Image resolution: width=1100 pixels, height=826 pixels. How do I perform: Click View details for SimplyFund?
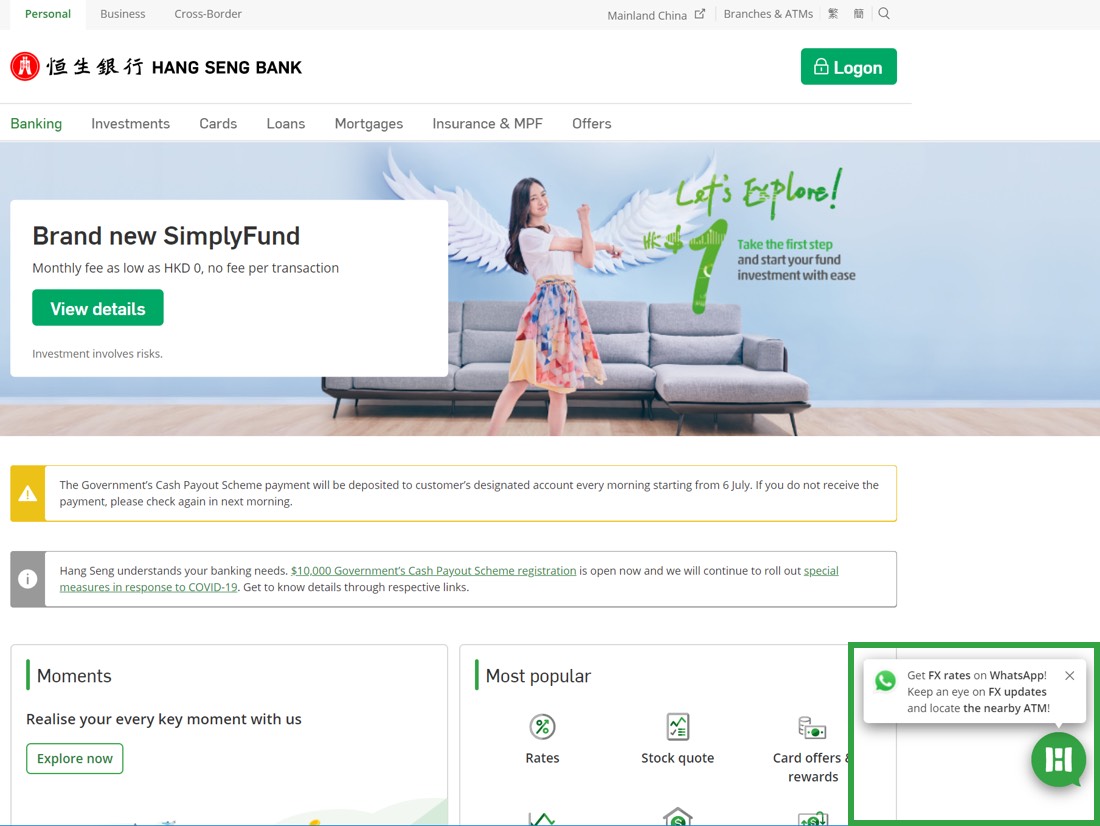(x=98, y=308)
